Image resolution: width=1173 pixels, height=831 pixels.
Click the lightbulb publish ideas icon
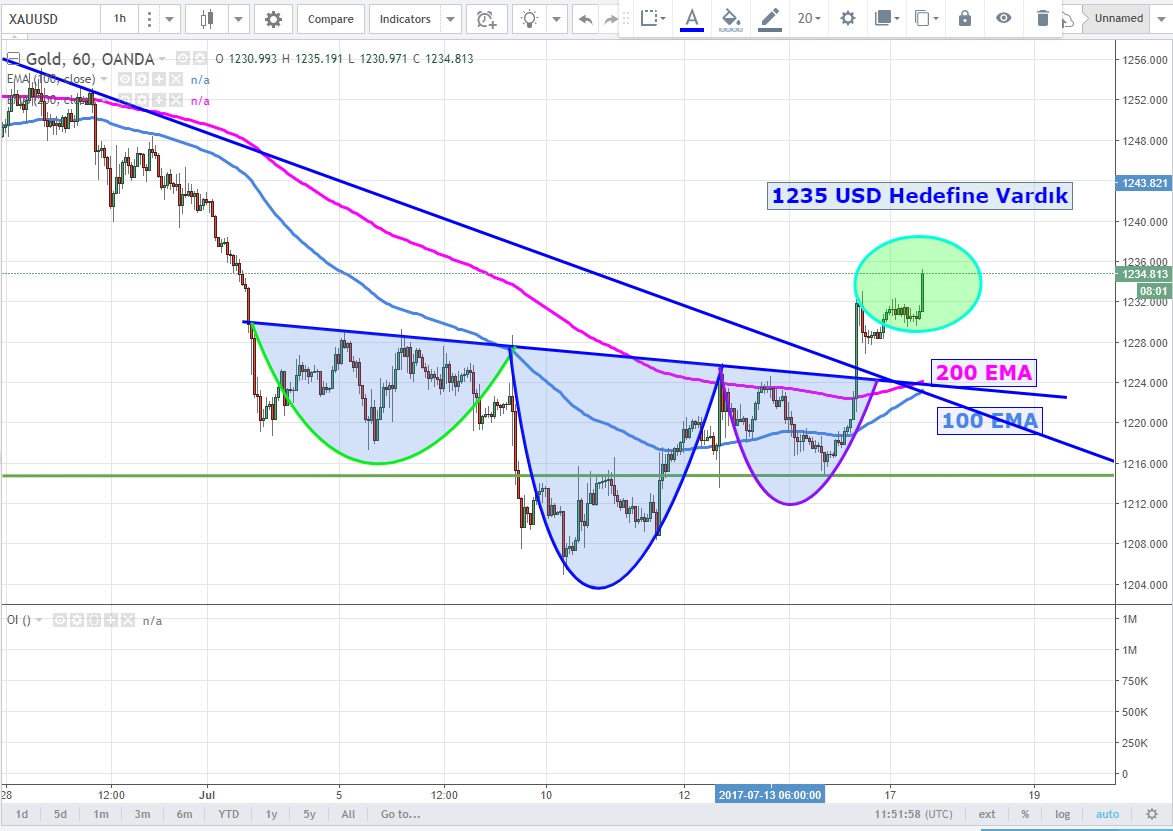pos(530,19)
